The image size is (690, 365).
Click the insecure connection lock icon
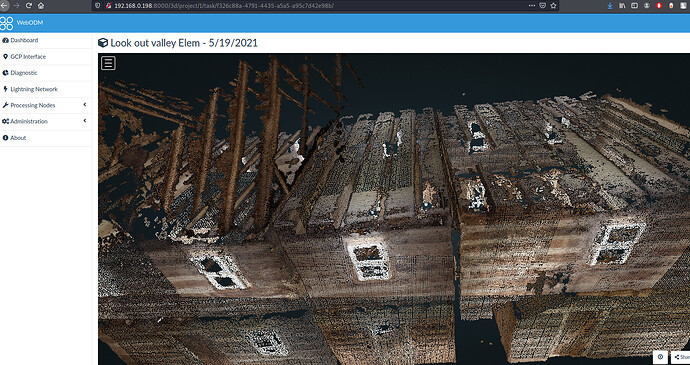[108, 6]
